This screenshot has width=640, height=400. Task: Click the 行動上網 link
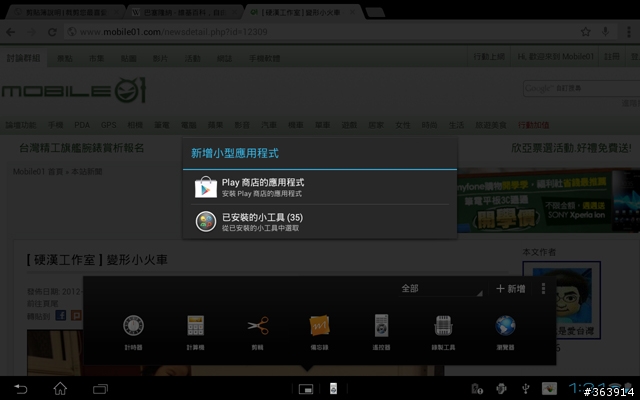tap(489, 56)
